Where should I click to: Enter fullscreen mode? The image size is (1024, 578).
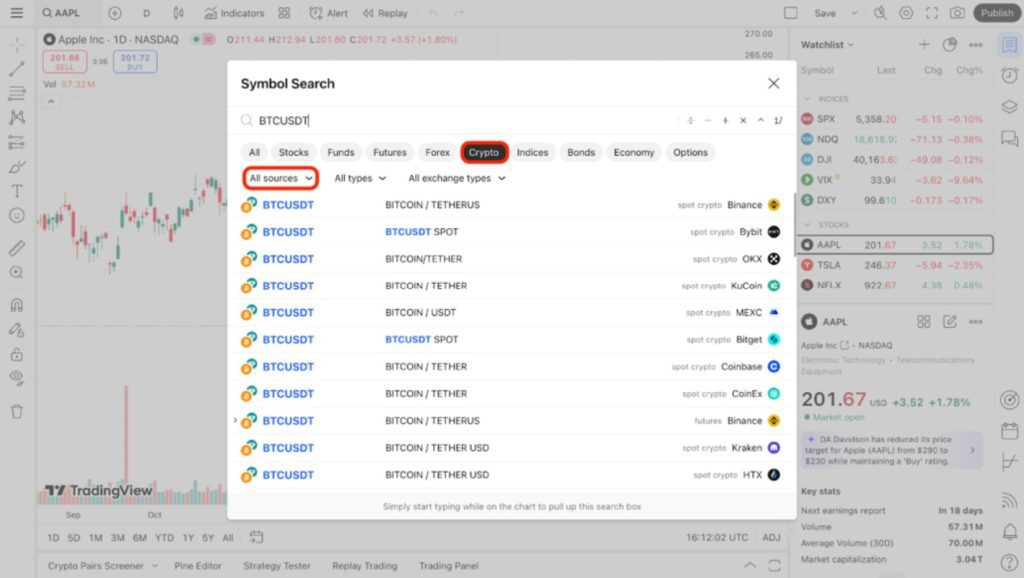tap(932, 13)
